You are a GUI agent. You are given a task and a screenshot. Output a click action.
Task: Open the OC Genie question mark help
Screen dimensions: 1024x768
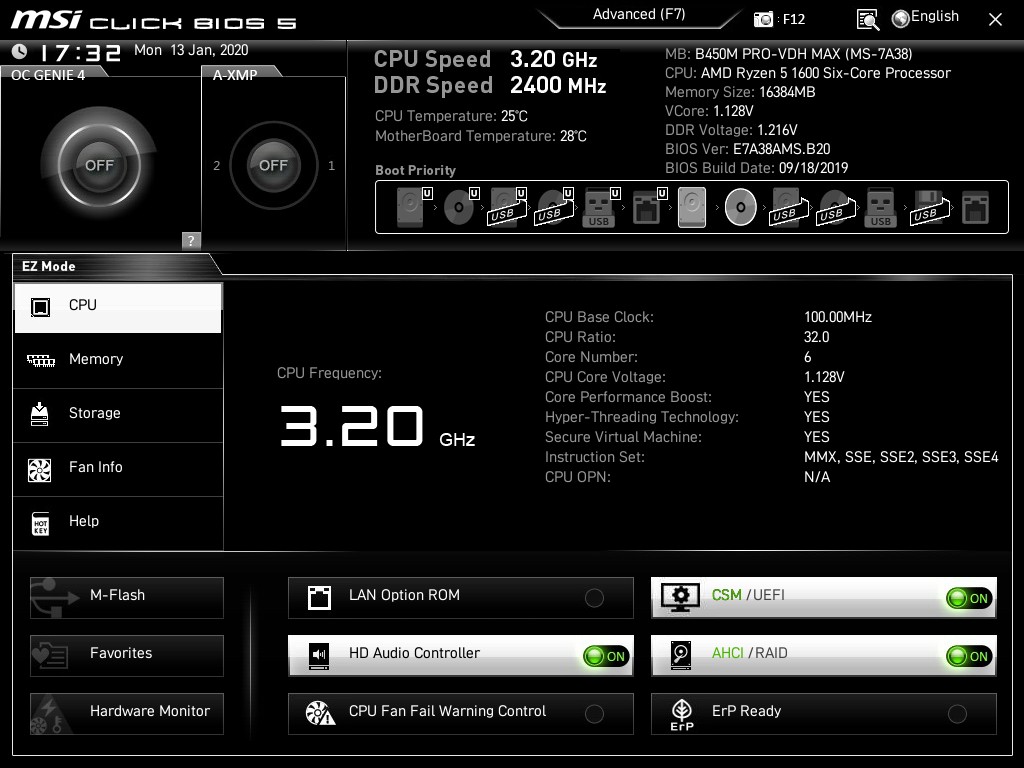pos(191,240)
